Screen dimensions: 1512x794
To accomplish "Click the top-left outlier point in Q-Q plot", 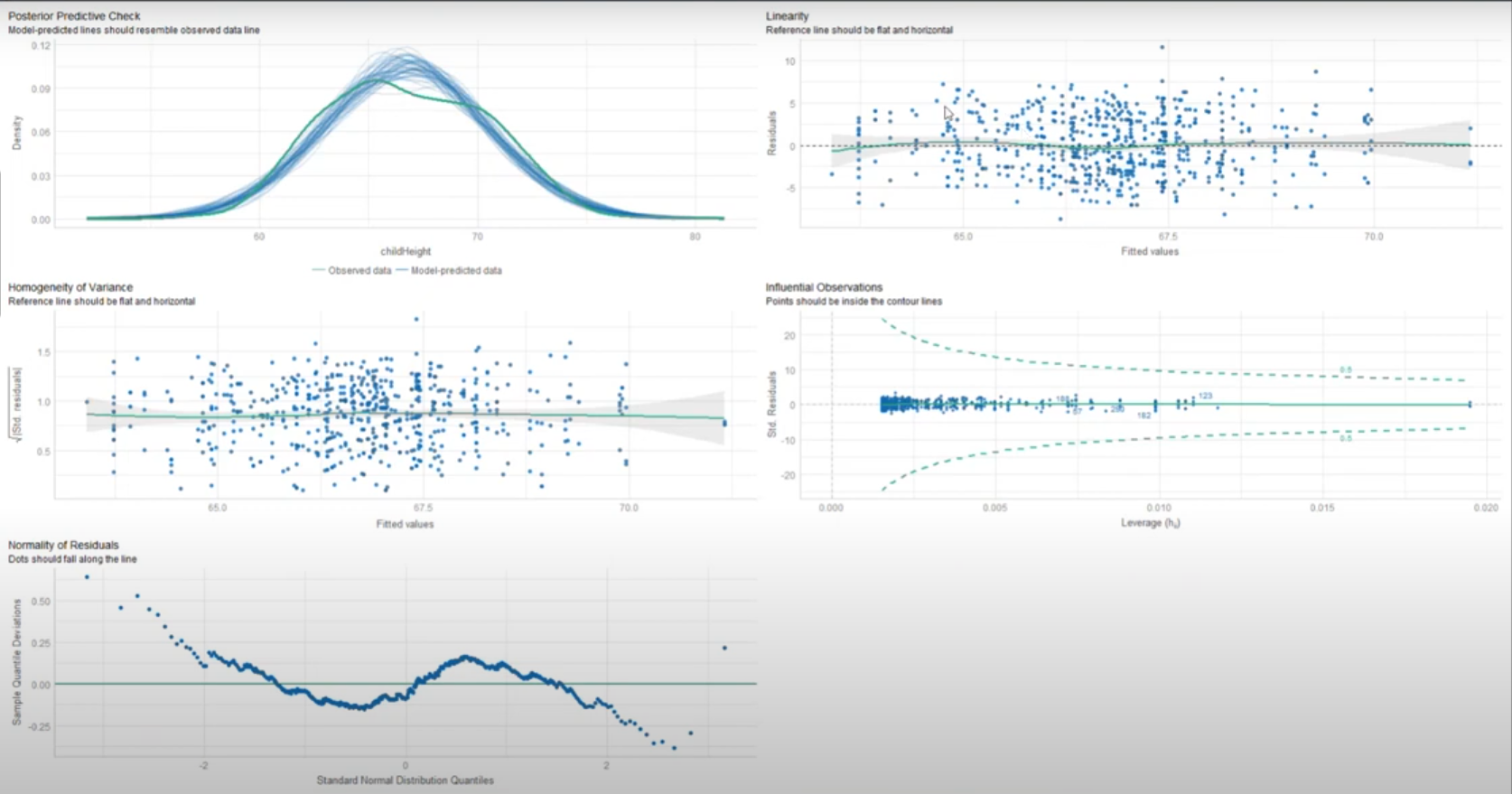I will click(87, 576).
